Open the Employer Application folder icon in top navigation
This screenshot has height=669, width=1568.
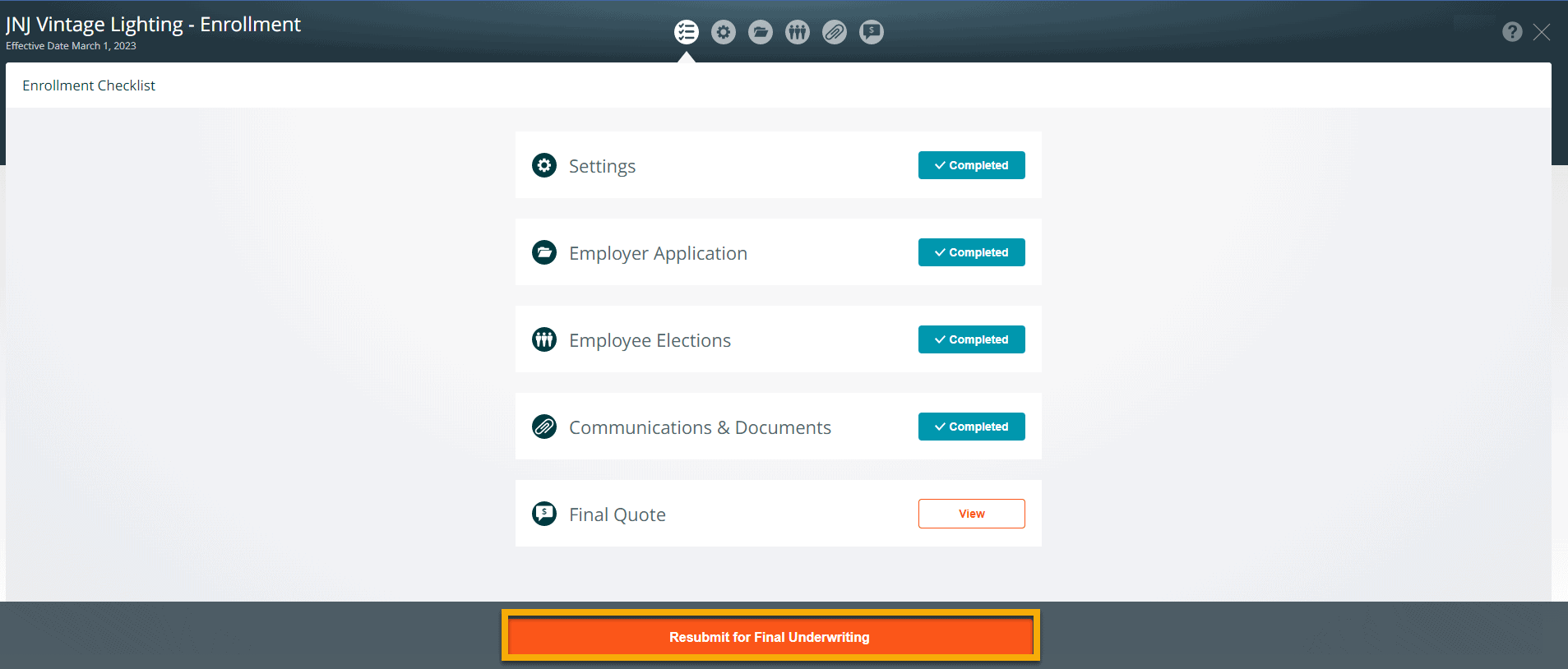[x=761, y=32]
